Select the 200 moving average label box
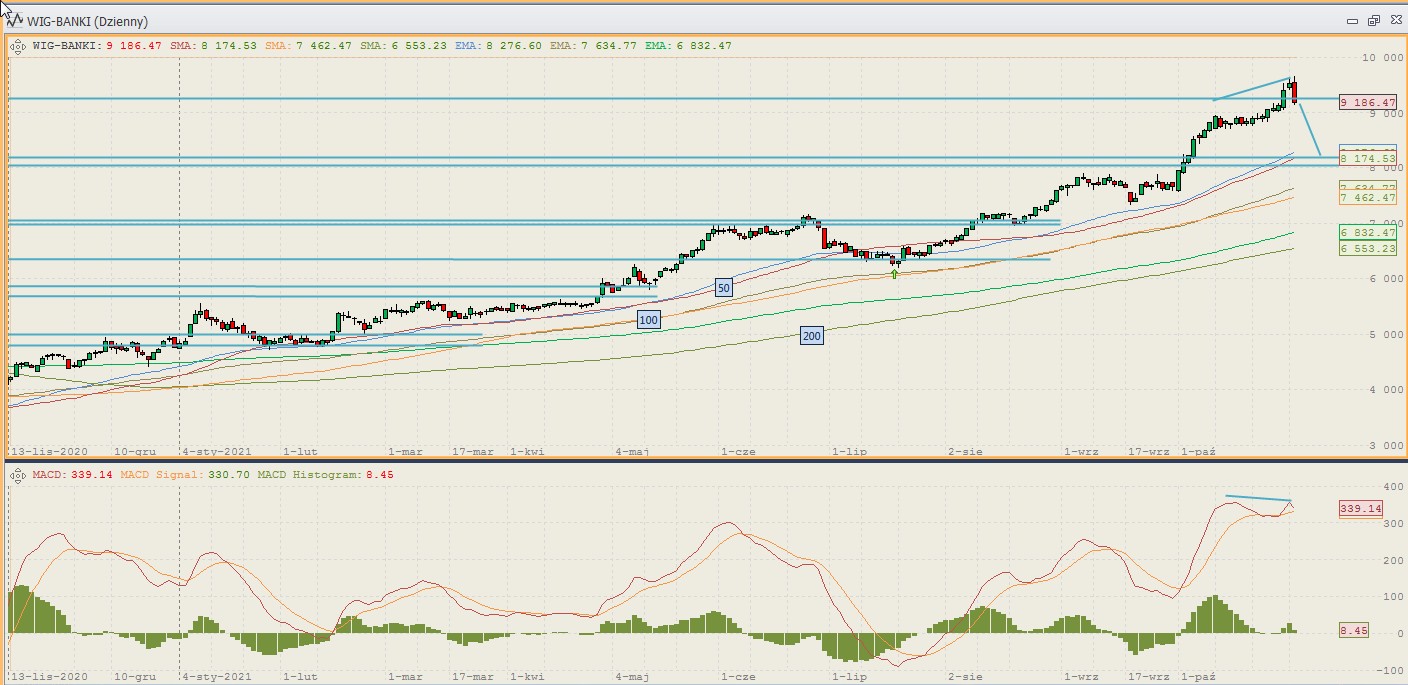 812,336
